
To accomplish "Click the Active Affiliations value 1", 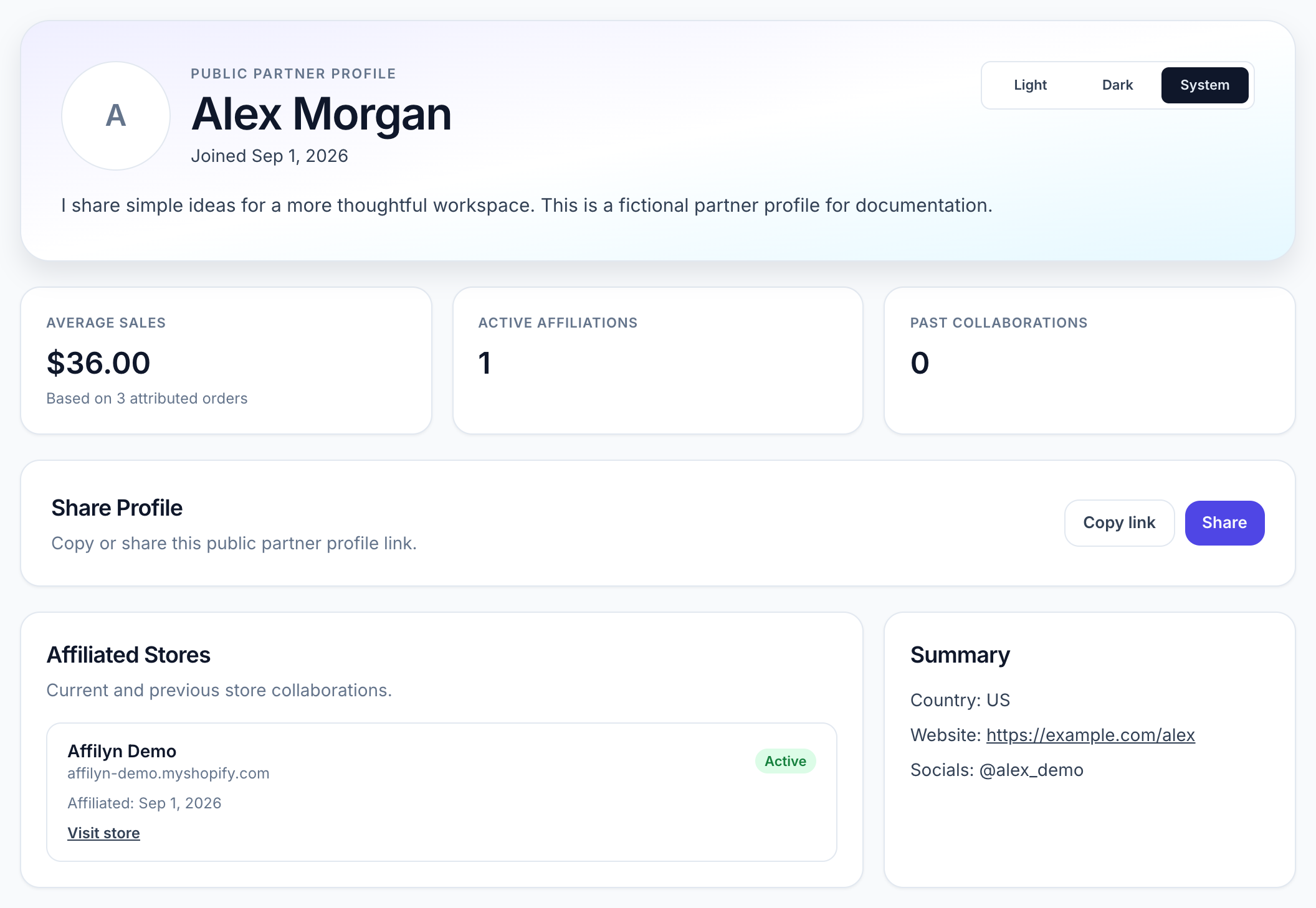I will 485,363.
